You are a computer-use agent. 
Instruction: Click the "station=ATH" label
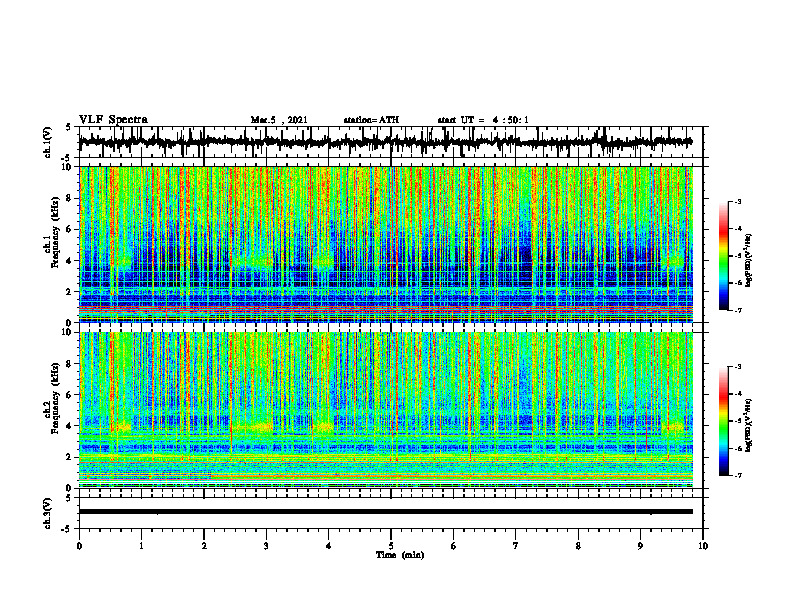point(371,120)
